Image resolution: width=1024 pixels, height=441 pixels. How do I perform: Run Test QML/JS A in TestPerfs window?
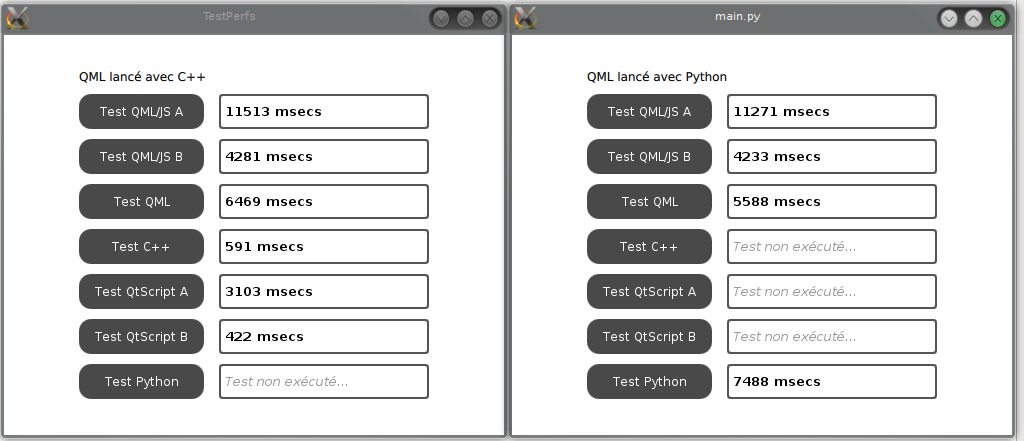[141, 112]
